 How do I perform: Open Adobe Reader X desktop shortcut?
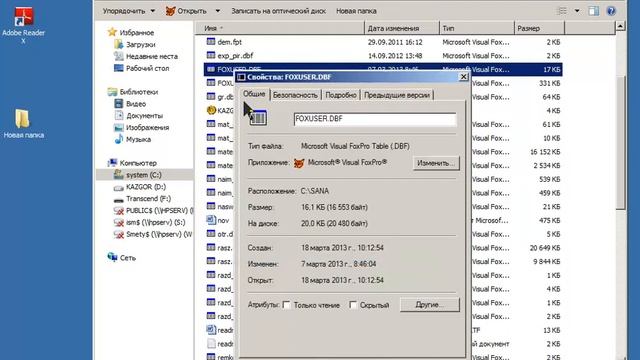click(x=24, y=24)
